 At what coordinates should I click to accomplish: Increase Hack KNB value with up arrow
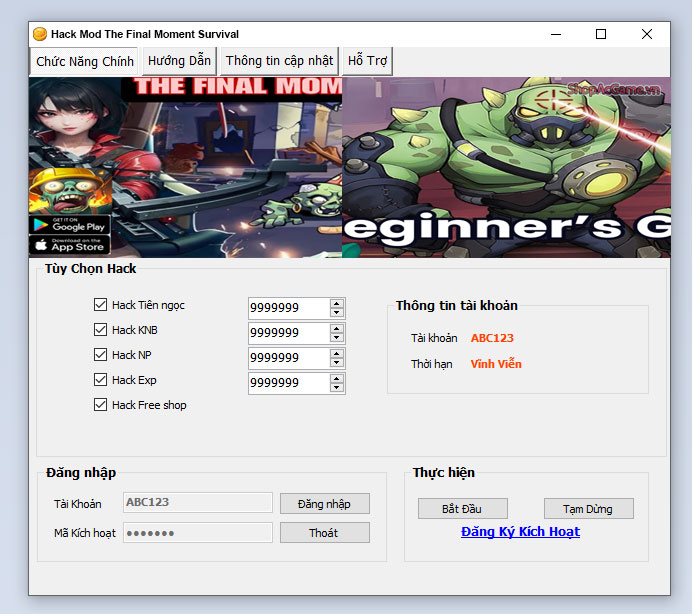[x=337, y=329]
